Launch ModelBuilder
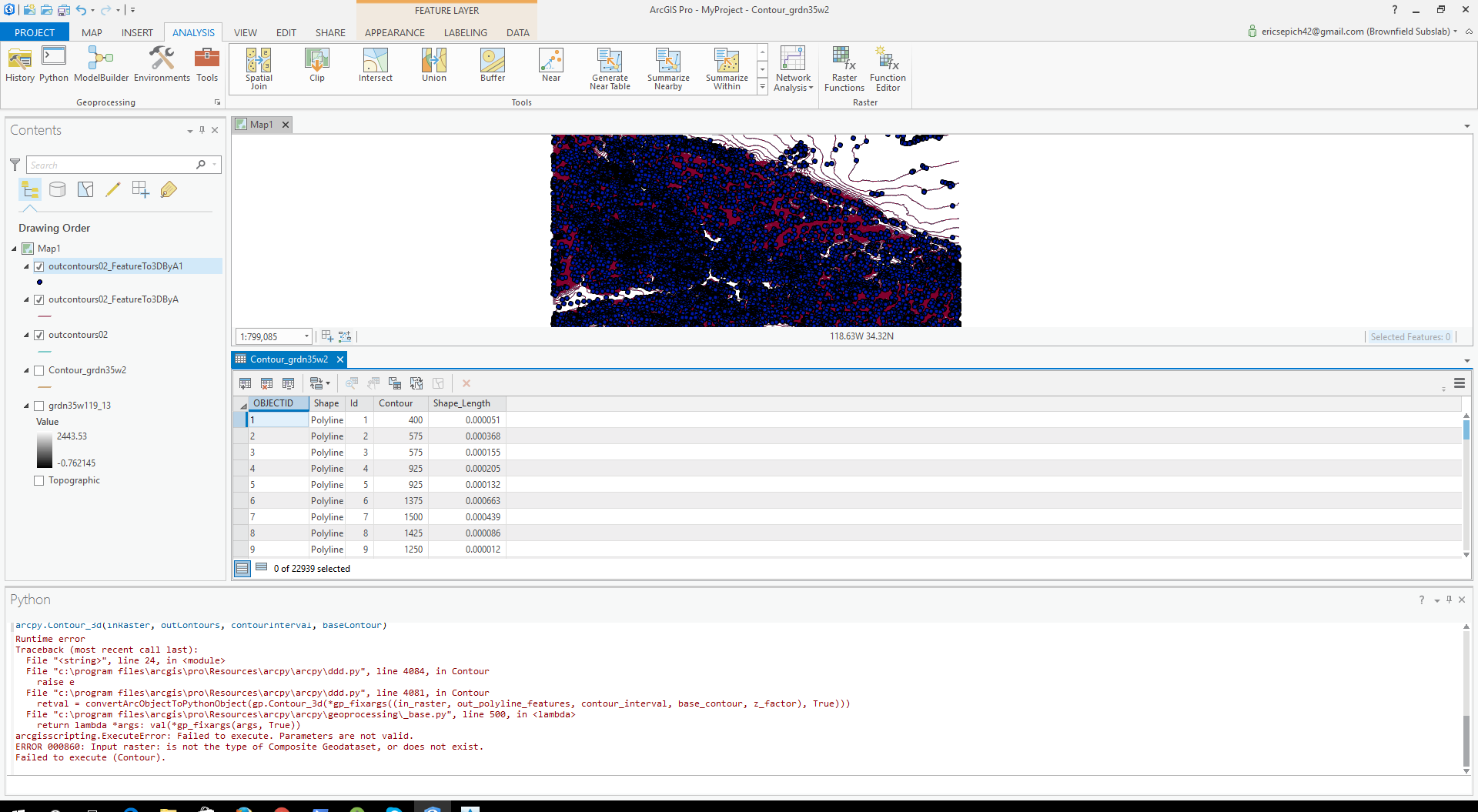Viewport: 1478px width, 812px height. (x=101, y=65)
